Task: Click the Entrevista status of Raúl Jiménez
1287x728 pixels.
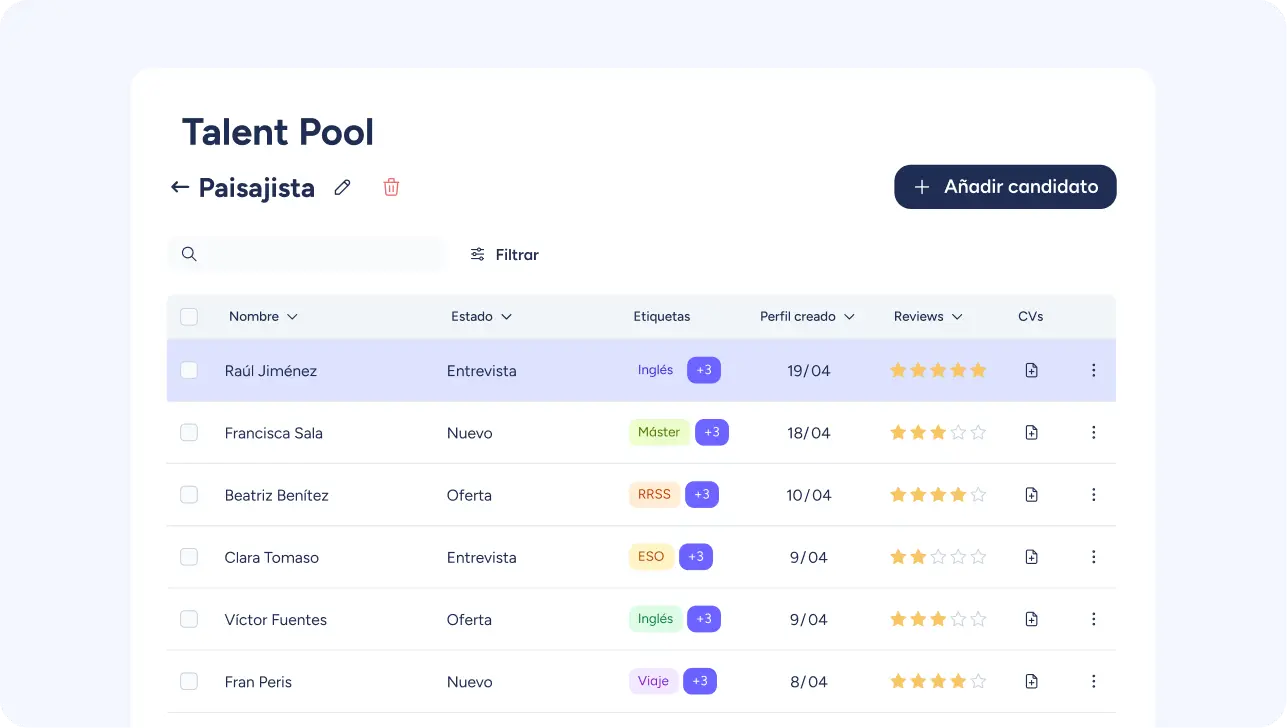Action: pyautogui.click(x=481, y=371)
